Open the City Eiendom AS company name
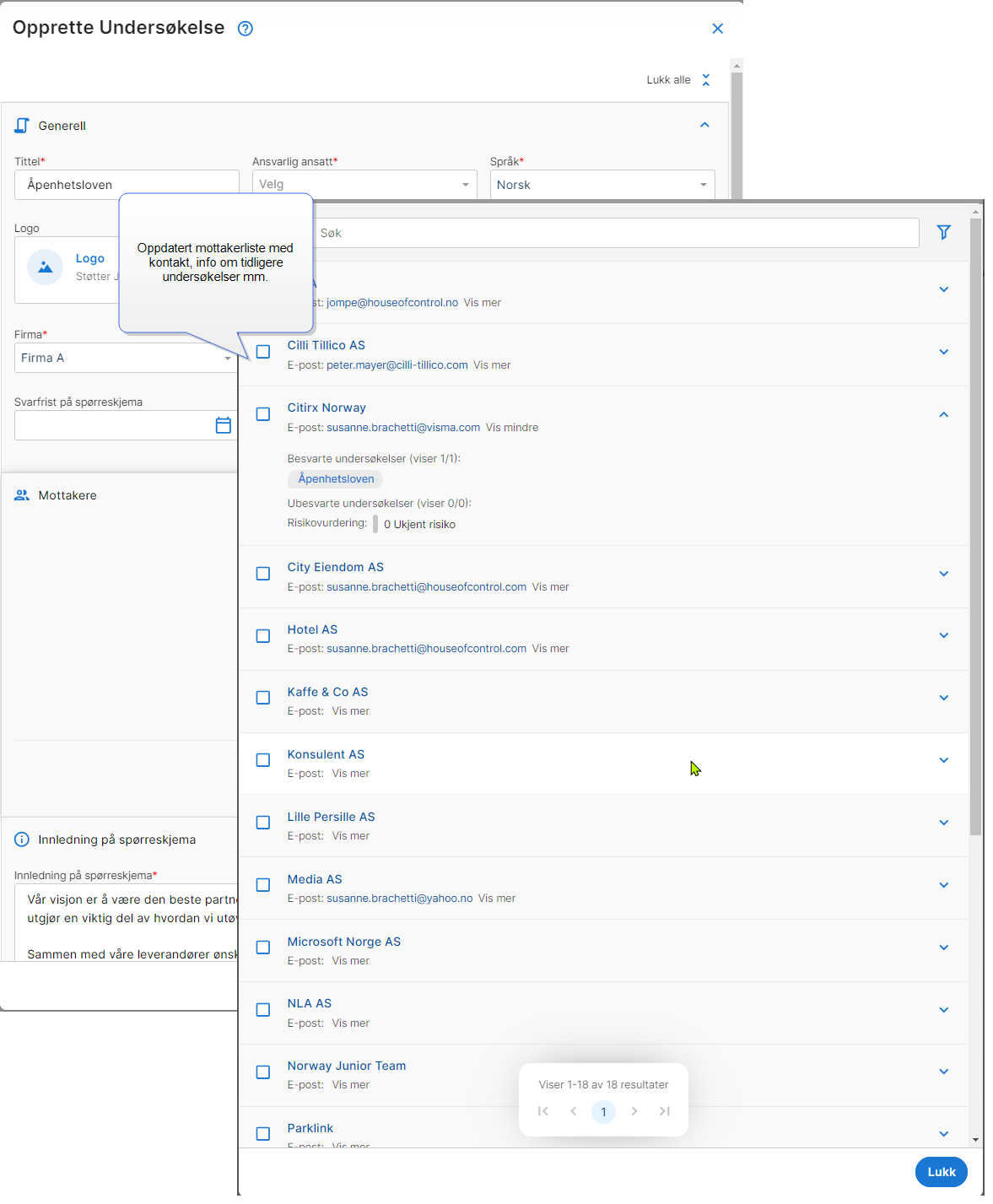The height and width of the screenshot is (1204, 993). (336, 567)
